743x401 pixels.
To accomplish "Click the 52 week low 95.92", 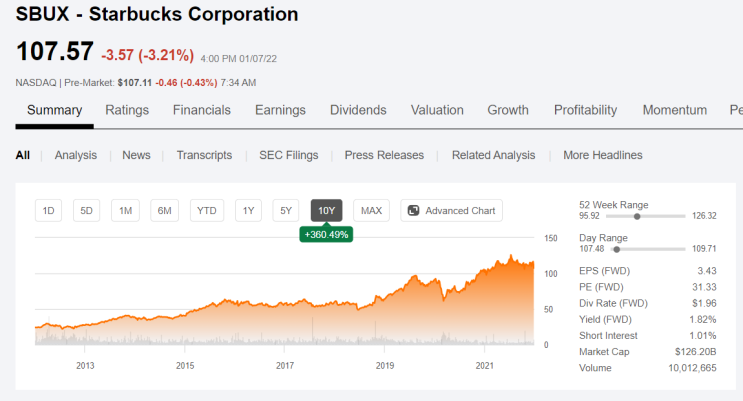I will pyautogui.click(x=589, y=216).
